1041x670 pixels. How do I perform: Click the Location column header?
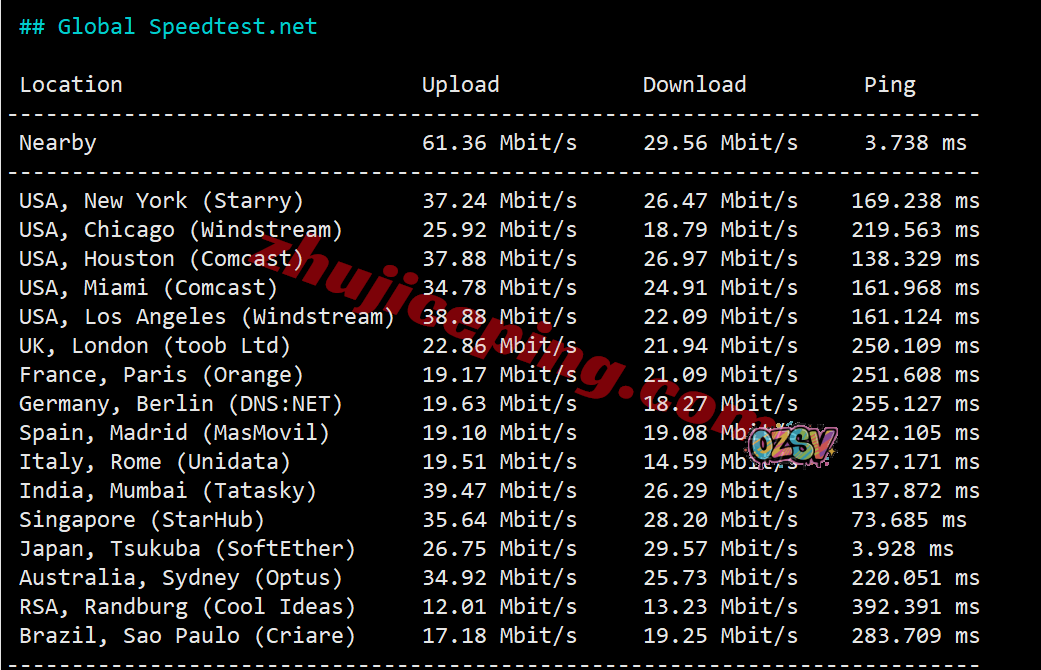[71, 84]
